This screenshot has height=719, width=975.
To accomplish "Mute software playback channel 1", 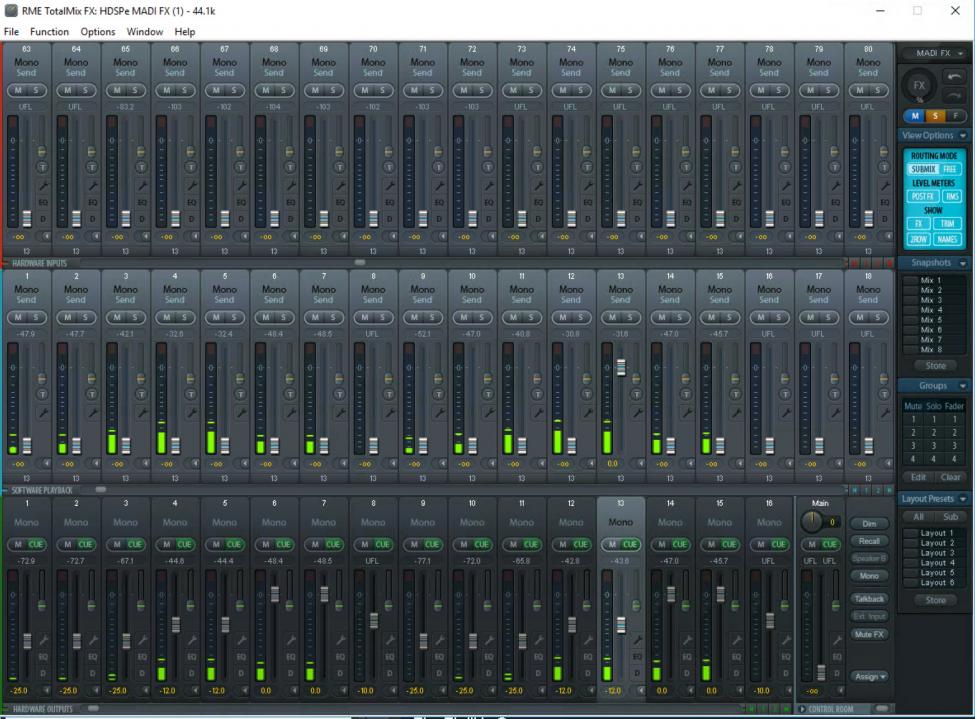I will tap(18, 318).
